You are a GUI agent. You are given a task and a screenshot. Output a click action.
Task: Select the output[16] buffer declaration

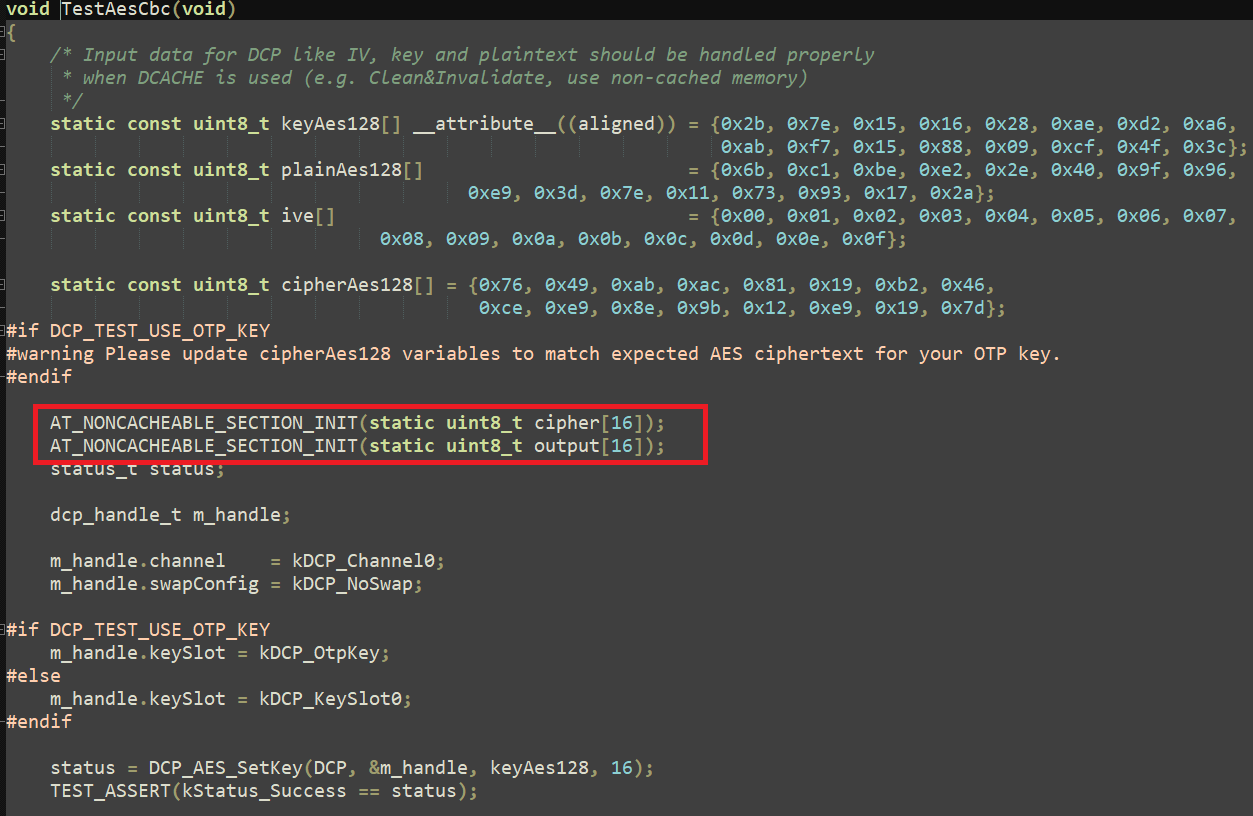point(596,445)
